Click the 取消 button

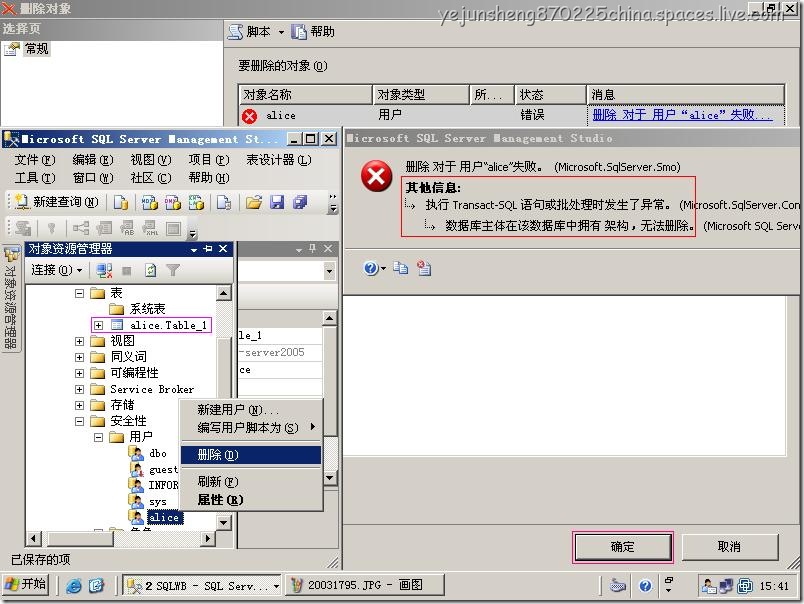[x=730, y=547]
